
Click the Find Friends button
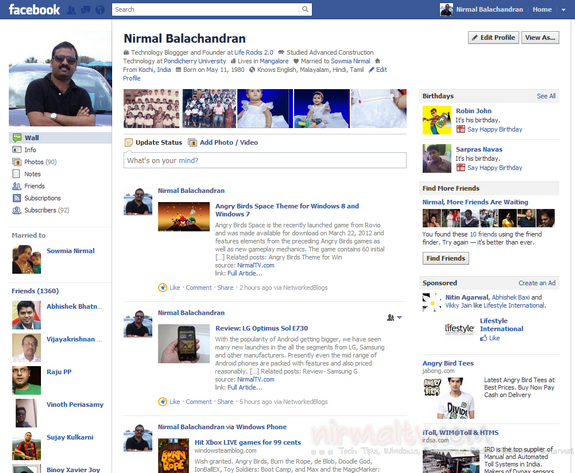pyautogui.click(x=446, y=258)
